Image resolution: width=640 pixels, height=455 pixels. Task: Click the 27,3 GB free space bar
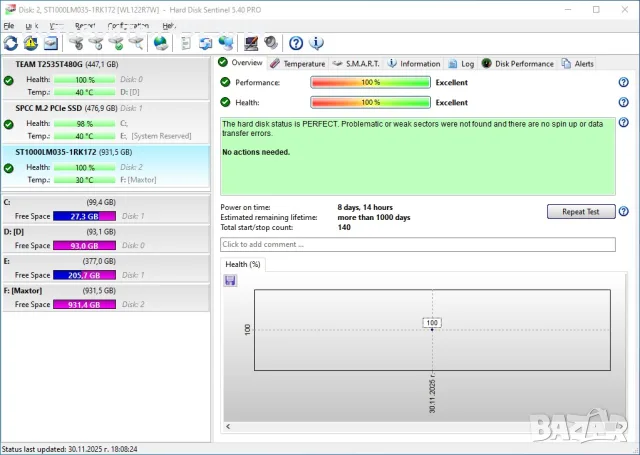[84, 216]
